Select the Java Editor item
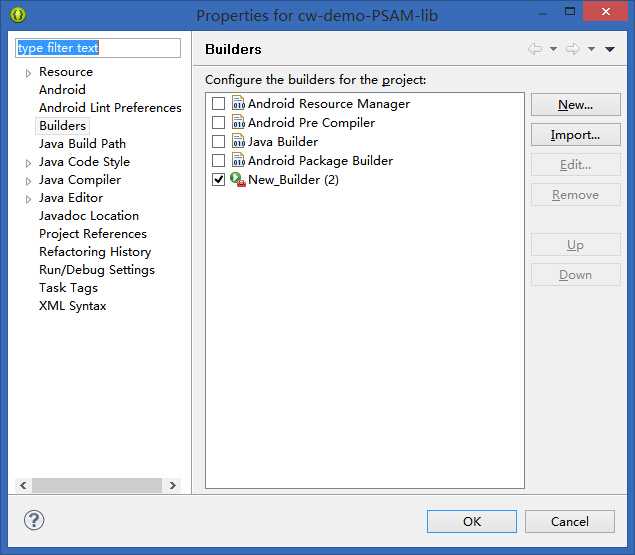Image resolution: width=635 pixels, height=555 pixels. (x=71, y=198)
